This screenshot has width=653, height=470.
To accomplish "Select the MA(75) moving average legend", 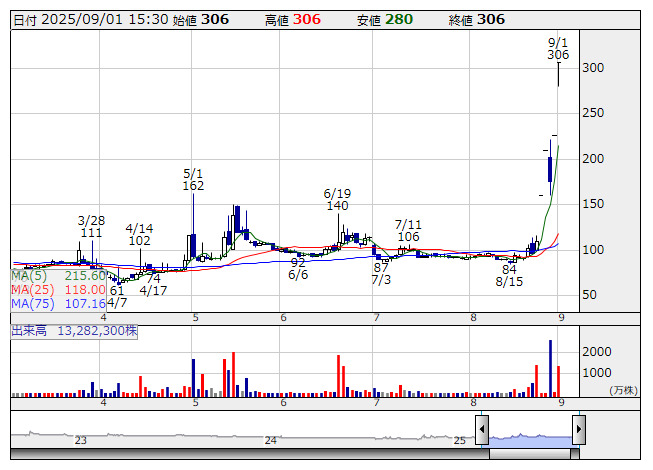I will pyautogui.click(x=58, y=303).
